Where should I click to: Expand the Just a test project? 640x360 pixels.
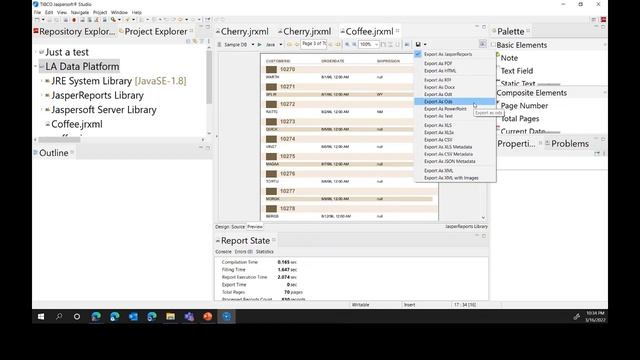[x=36, y=52]
